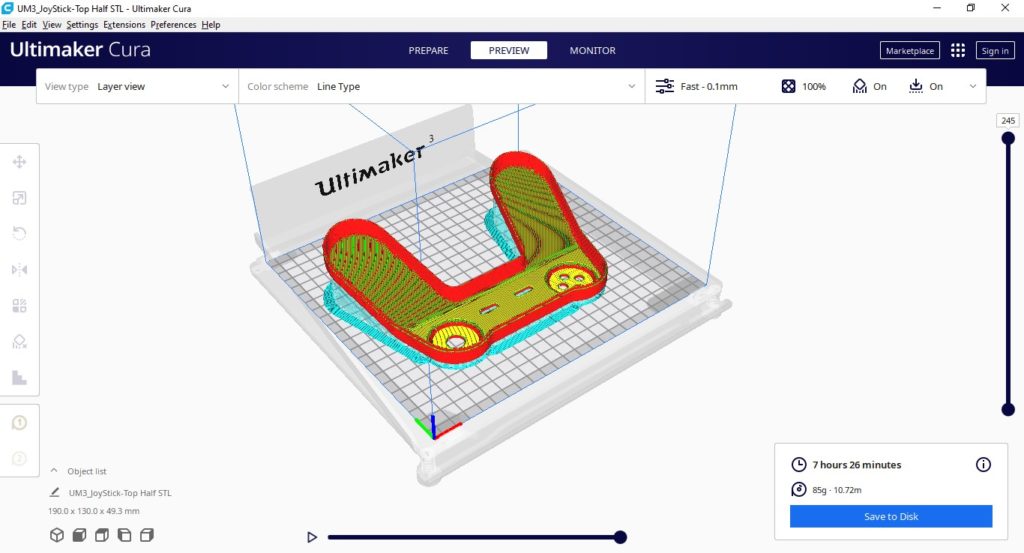Expand the print settings panel chevron

(x=972, y=86)
